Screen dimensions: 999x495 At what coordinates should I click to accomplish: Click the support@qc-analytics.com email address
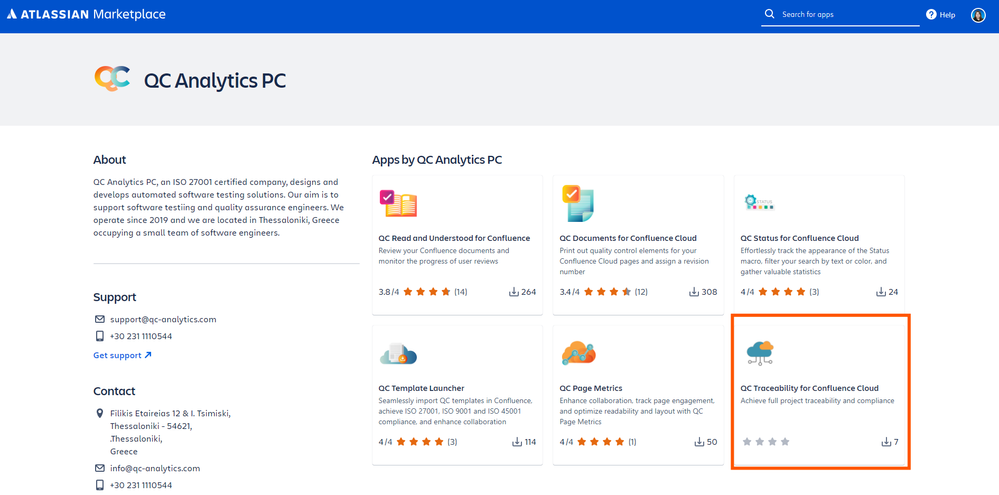pos(163,319)
